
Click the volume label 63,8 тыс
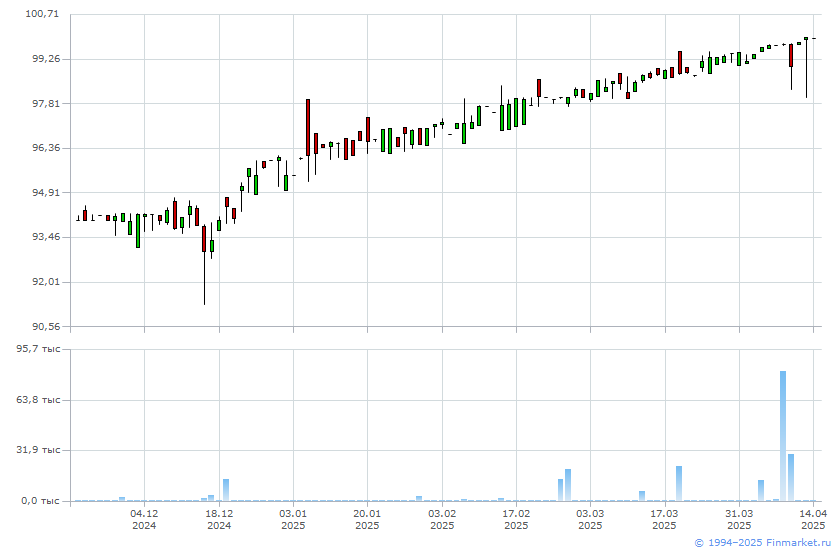pyautogui.click(x=38, y=400)
